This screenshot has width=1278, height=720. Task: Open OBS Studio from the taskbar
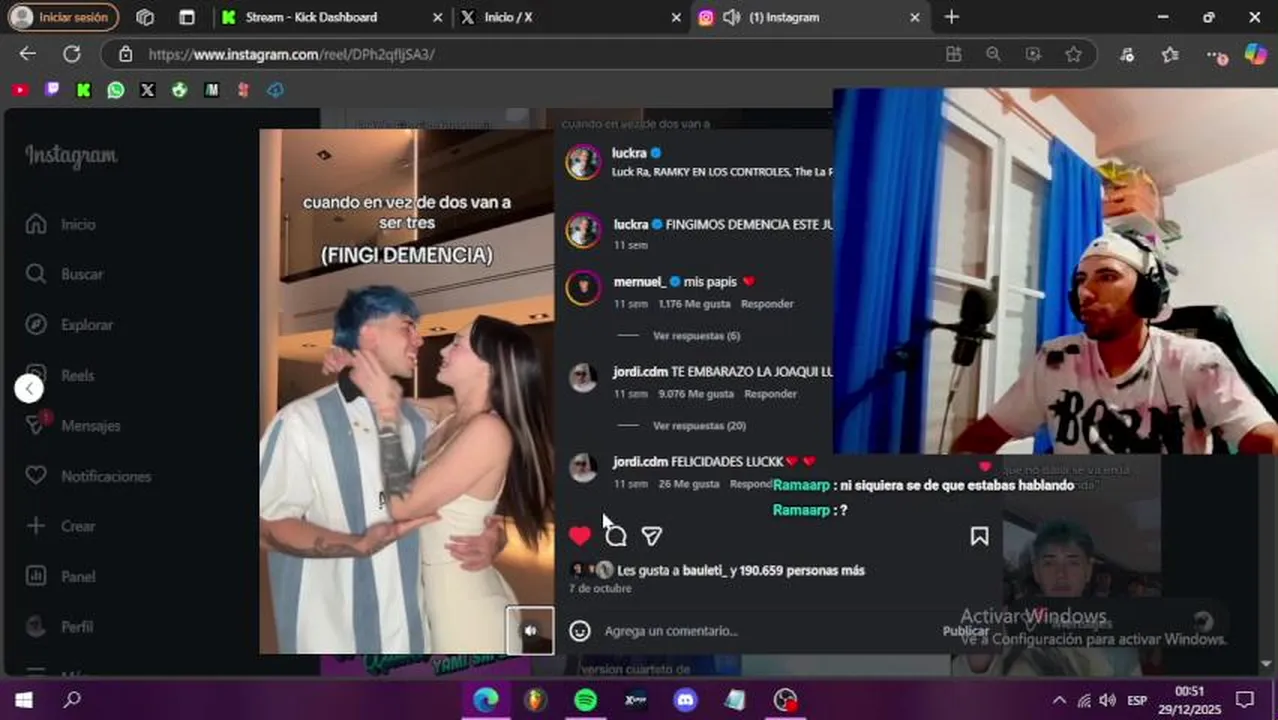785,700
